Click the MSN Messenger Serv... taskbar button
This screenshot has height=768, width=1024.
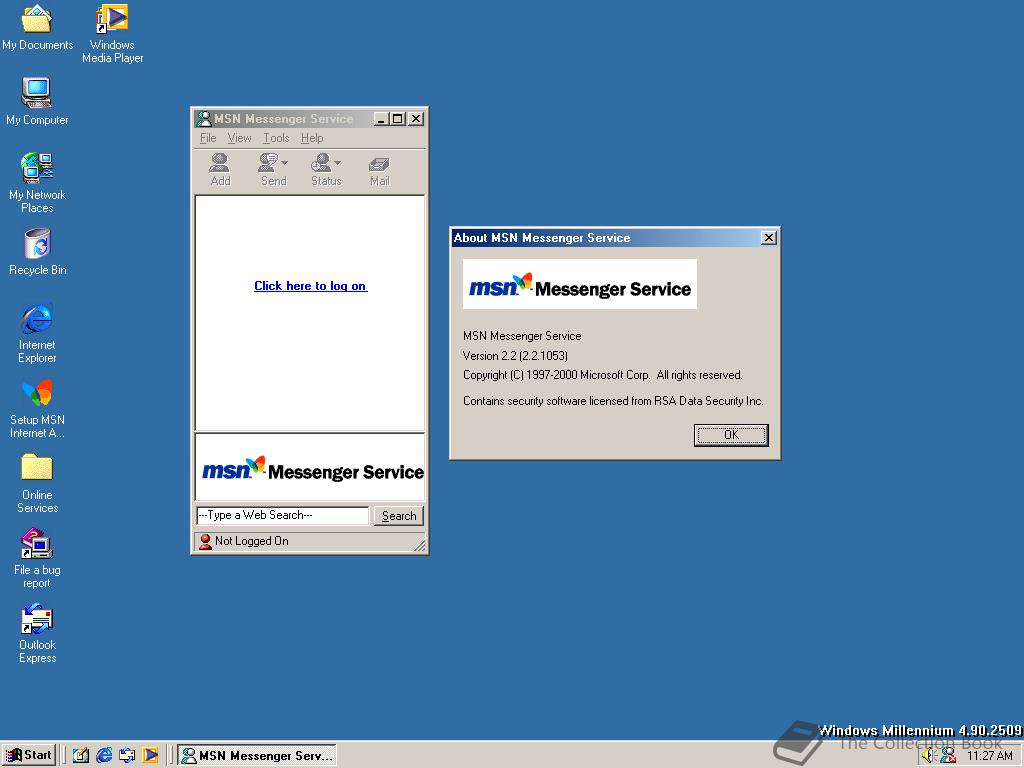[257, 756]
